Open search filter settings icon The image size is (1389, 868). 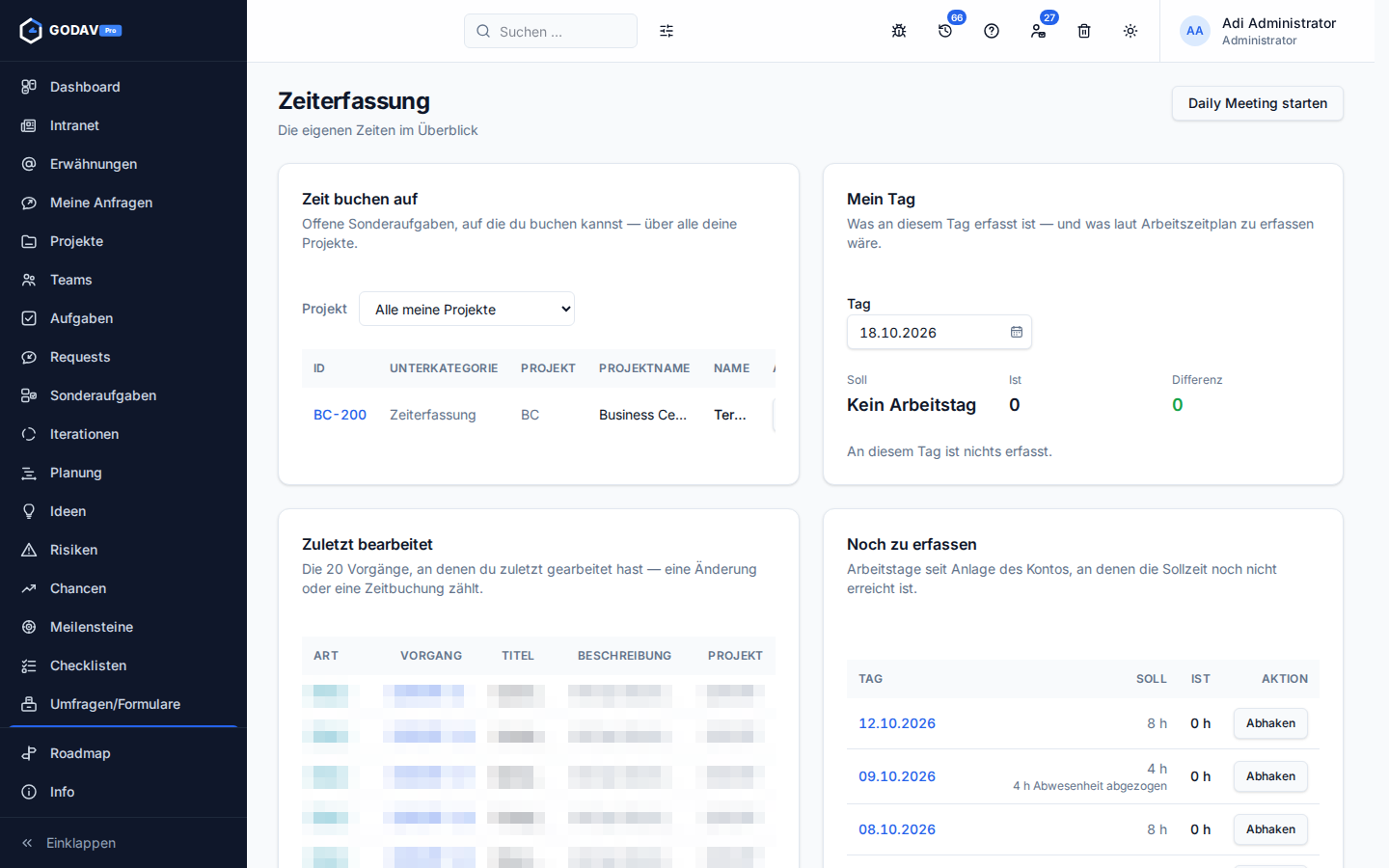tap(667, 31)
